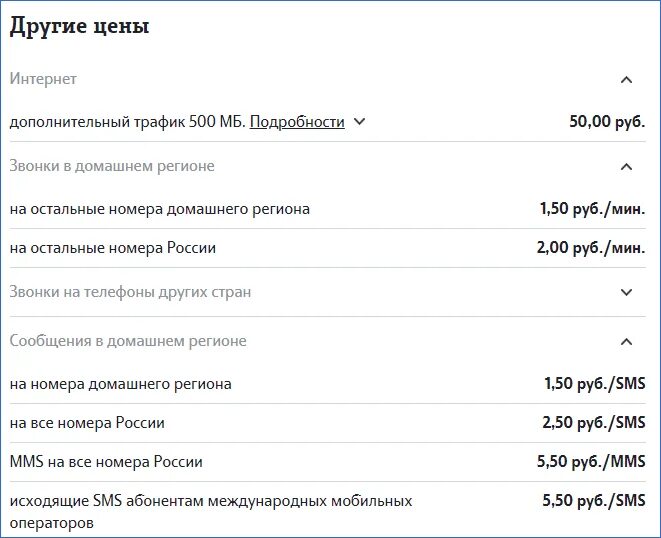The height and width of the screenshot is (538, 661).
Task: Click the Другие цены heading
Action: coord(79,27)
